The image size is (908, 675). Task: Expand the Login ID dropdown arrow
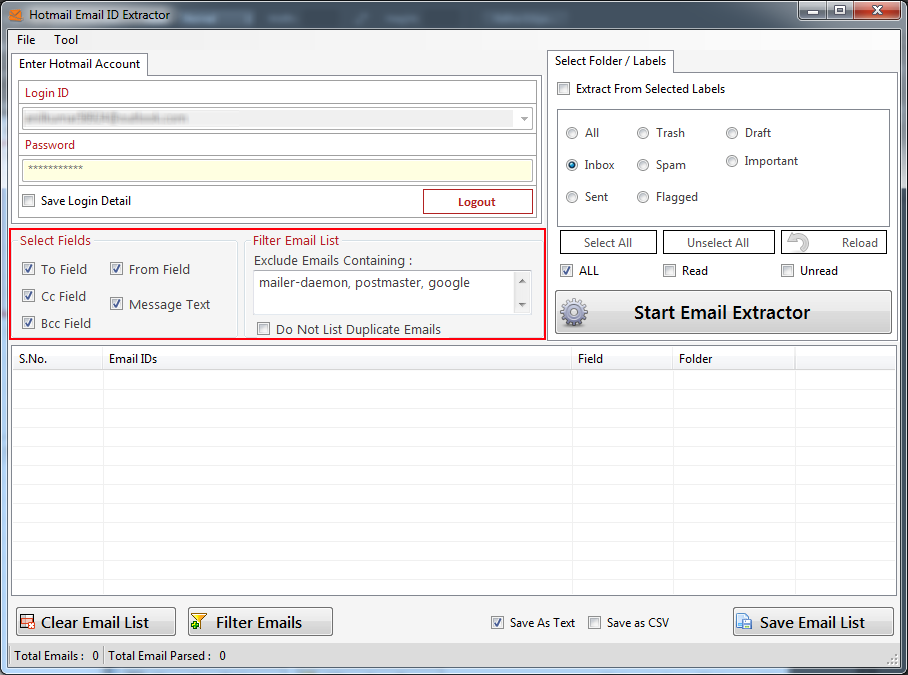[x=524, y=119]
